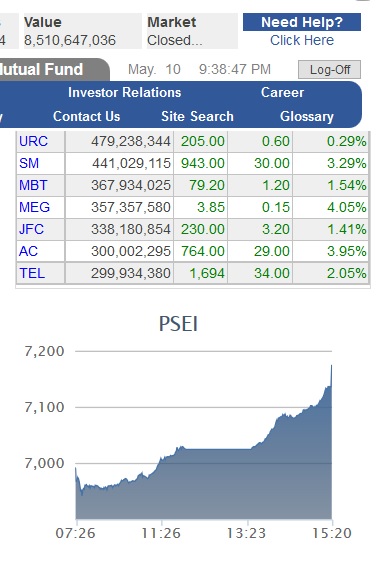Open the Glossary page
Screen dimensions: 390x562
307,116
